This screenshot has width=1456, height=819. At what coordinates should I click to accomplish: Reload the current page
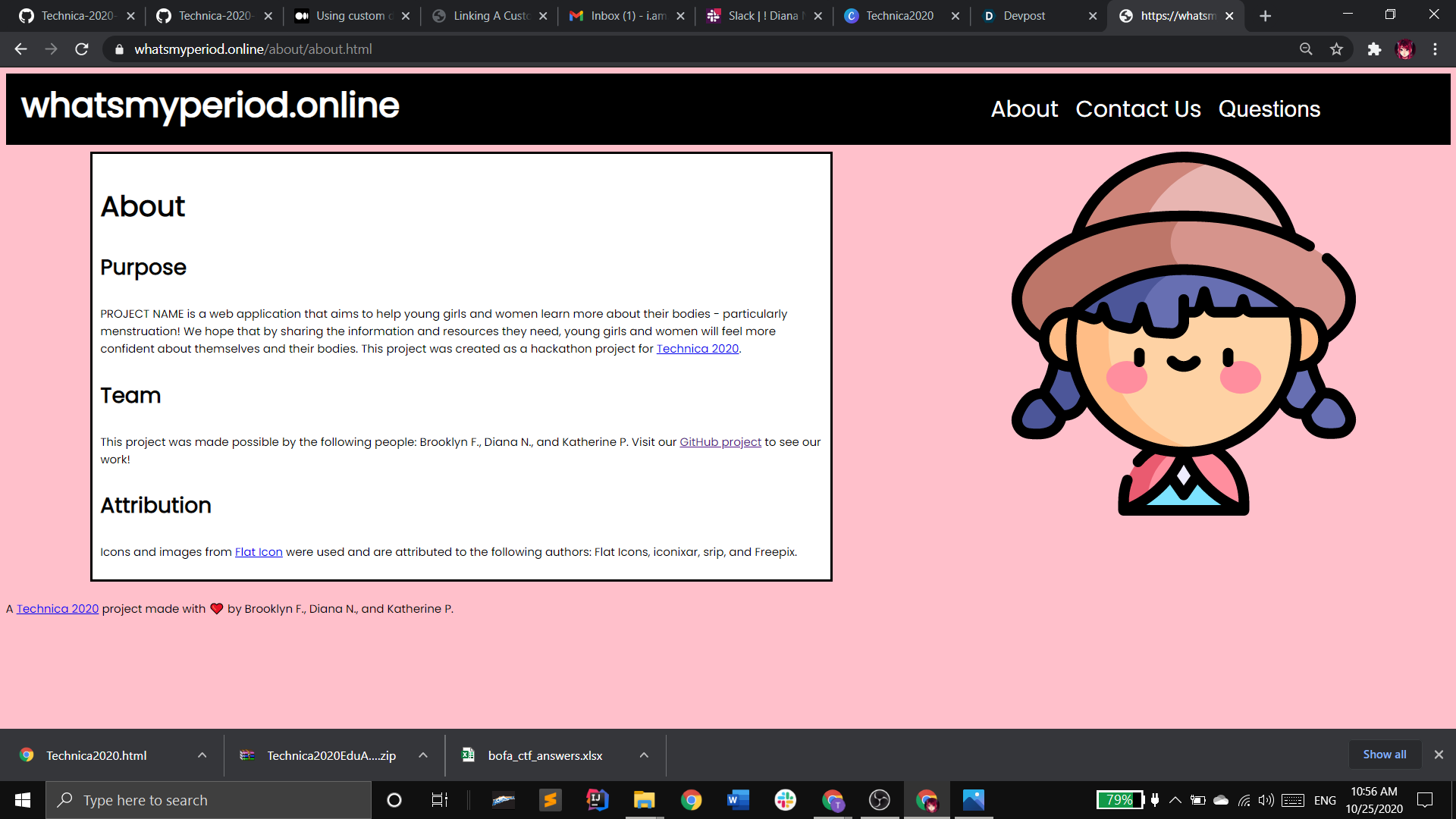point(82,49)
